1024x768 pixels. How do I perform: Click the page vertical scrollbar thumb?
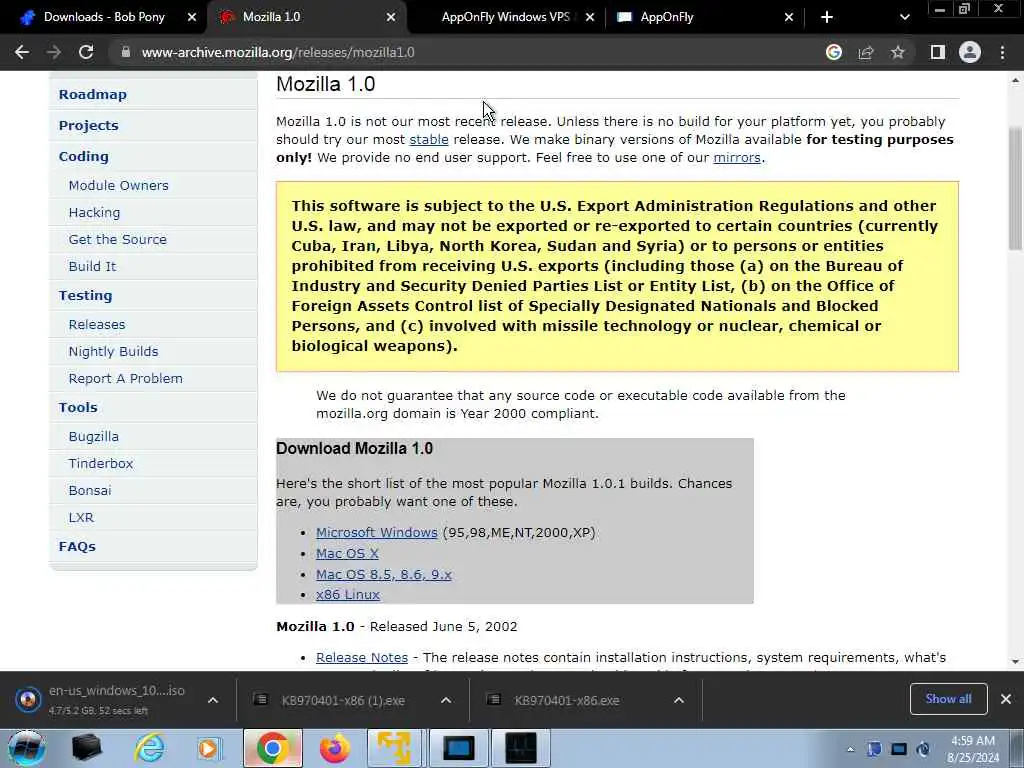(1015, 188)
